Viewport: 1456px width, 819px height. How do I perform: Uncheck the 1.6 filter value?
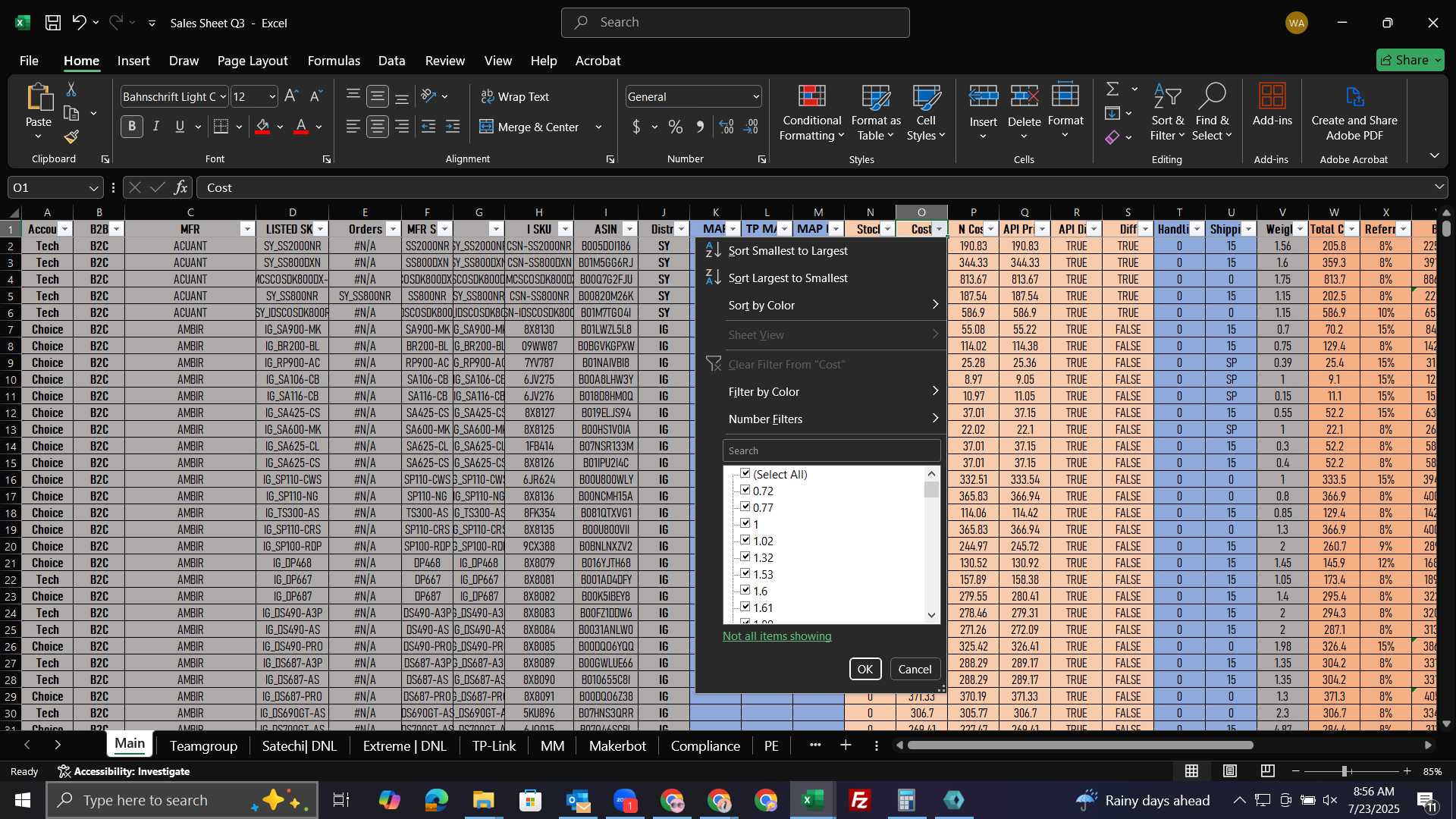[745, 590]
